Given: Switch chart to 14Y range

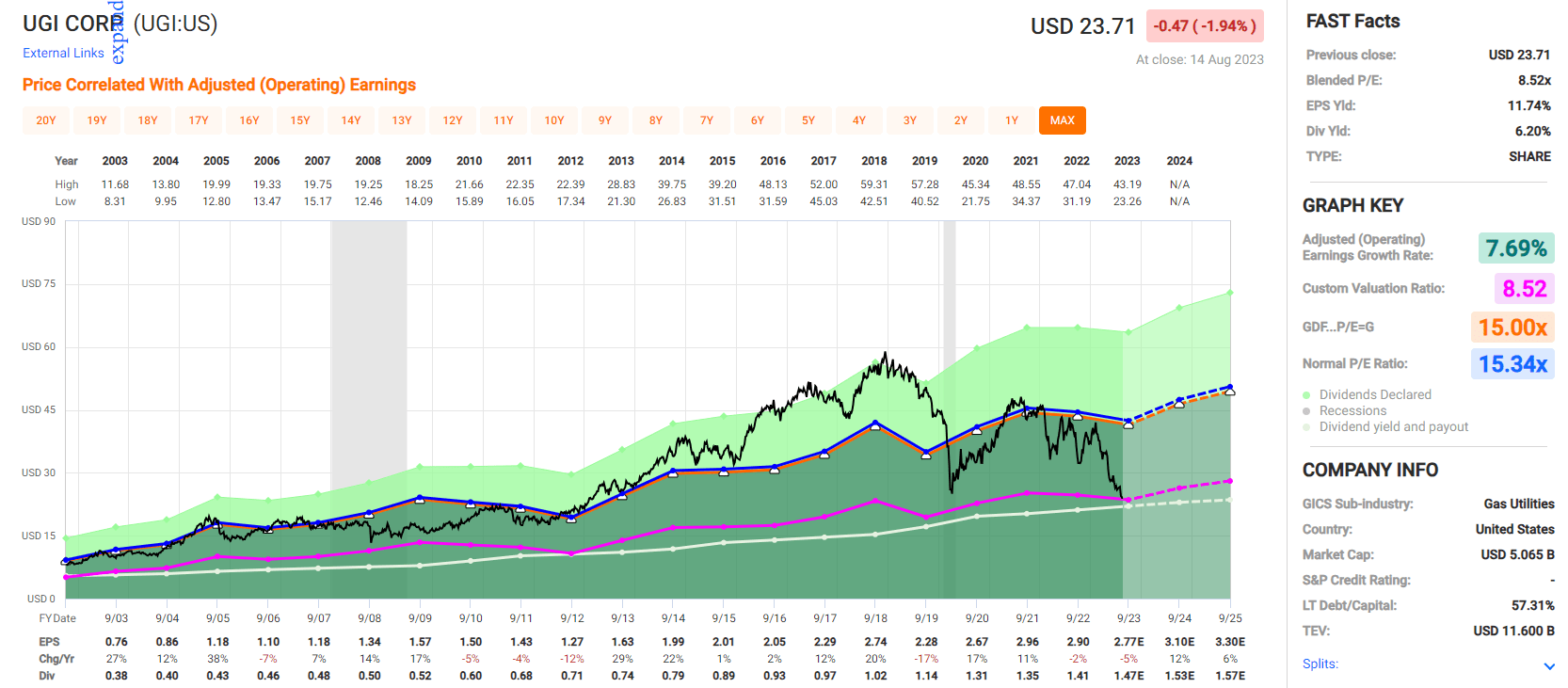Looking at the screenshot, I should tap(351, 120).
